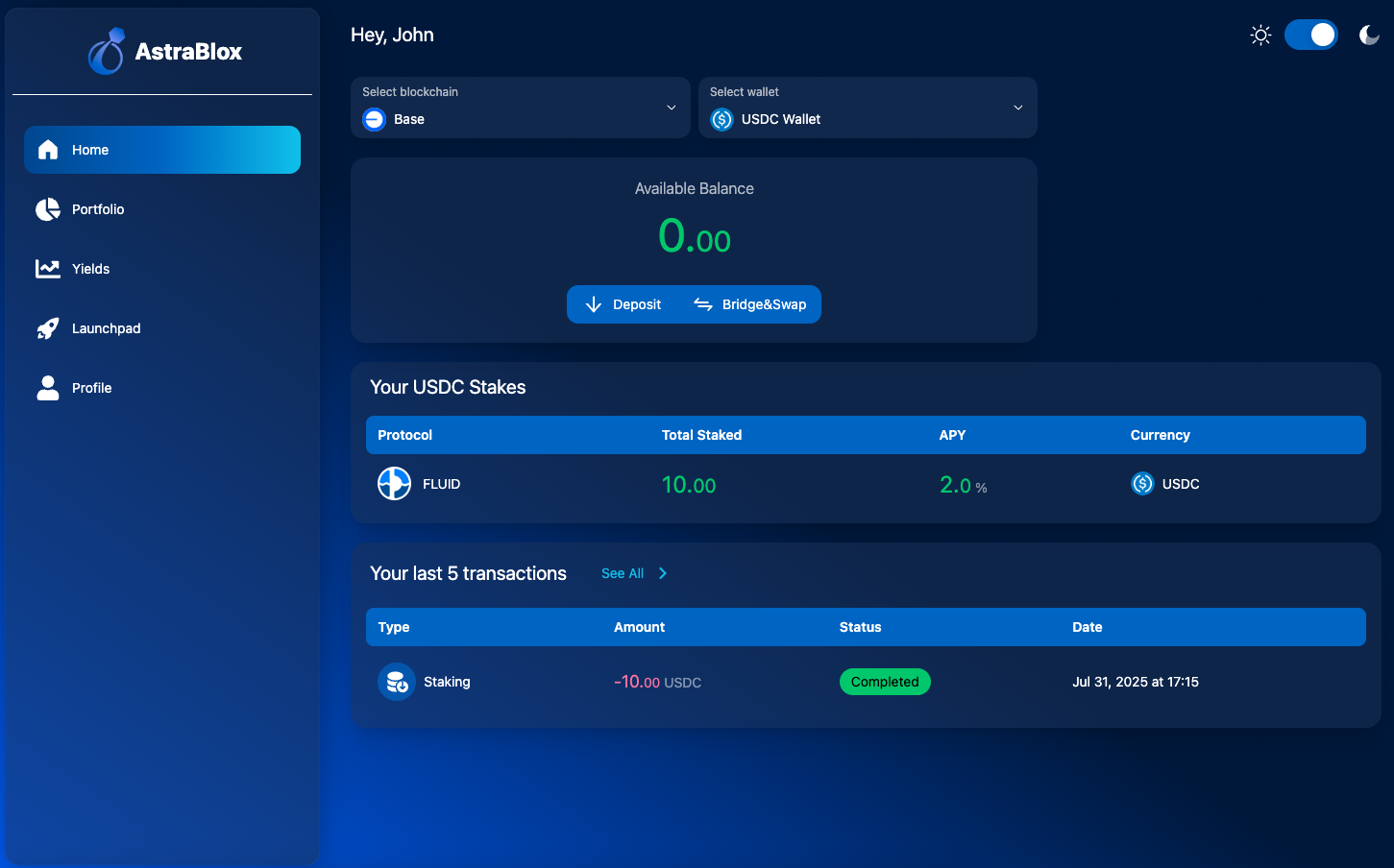Expand the USDC Wallet chevron
Viewport: 1394px width, 868px height.
[1017, 108]
